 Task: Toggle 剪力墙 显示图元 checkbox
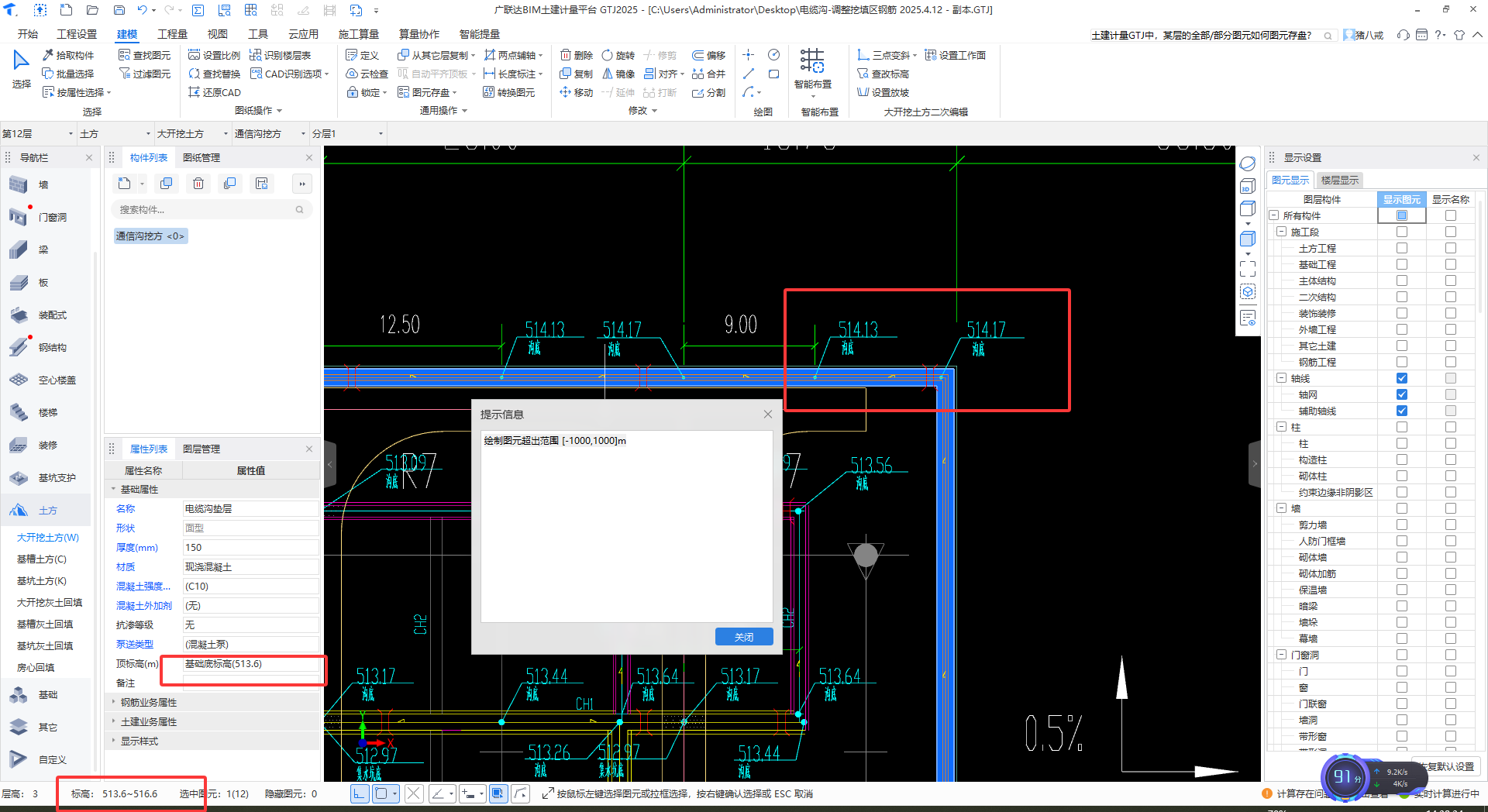pyautogui.click(x=1401, y=525)
